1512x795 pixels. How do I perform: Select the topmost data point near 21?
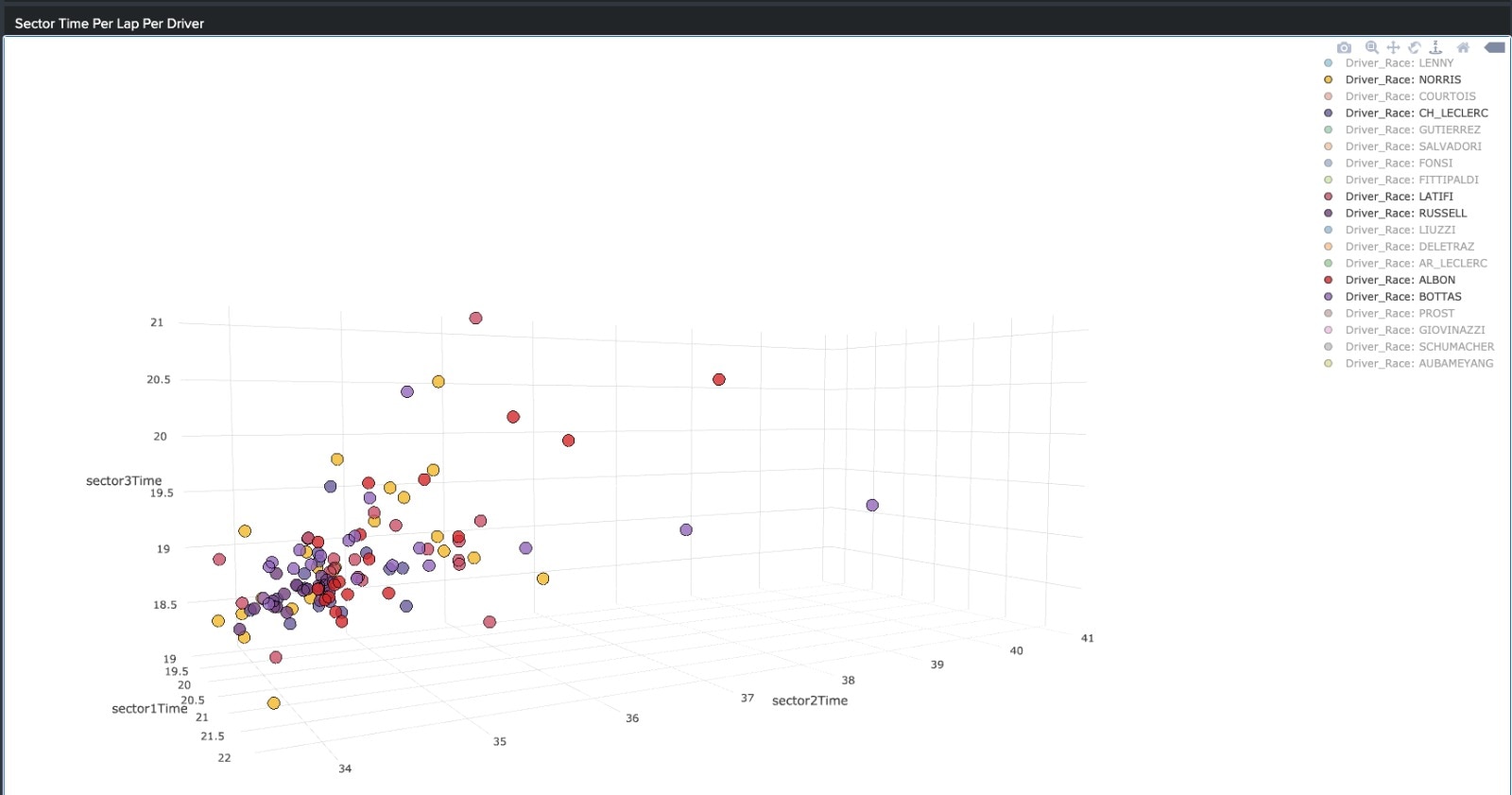(x=475, y=319)
